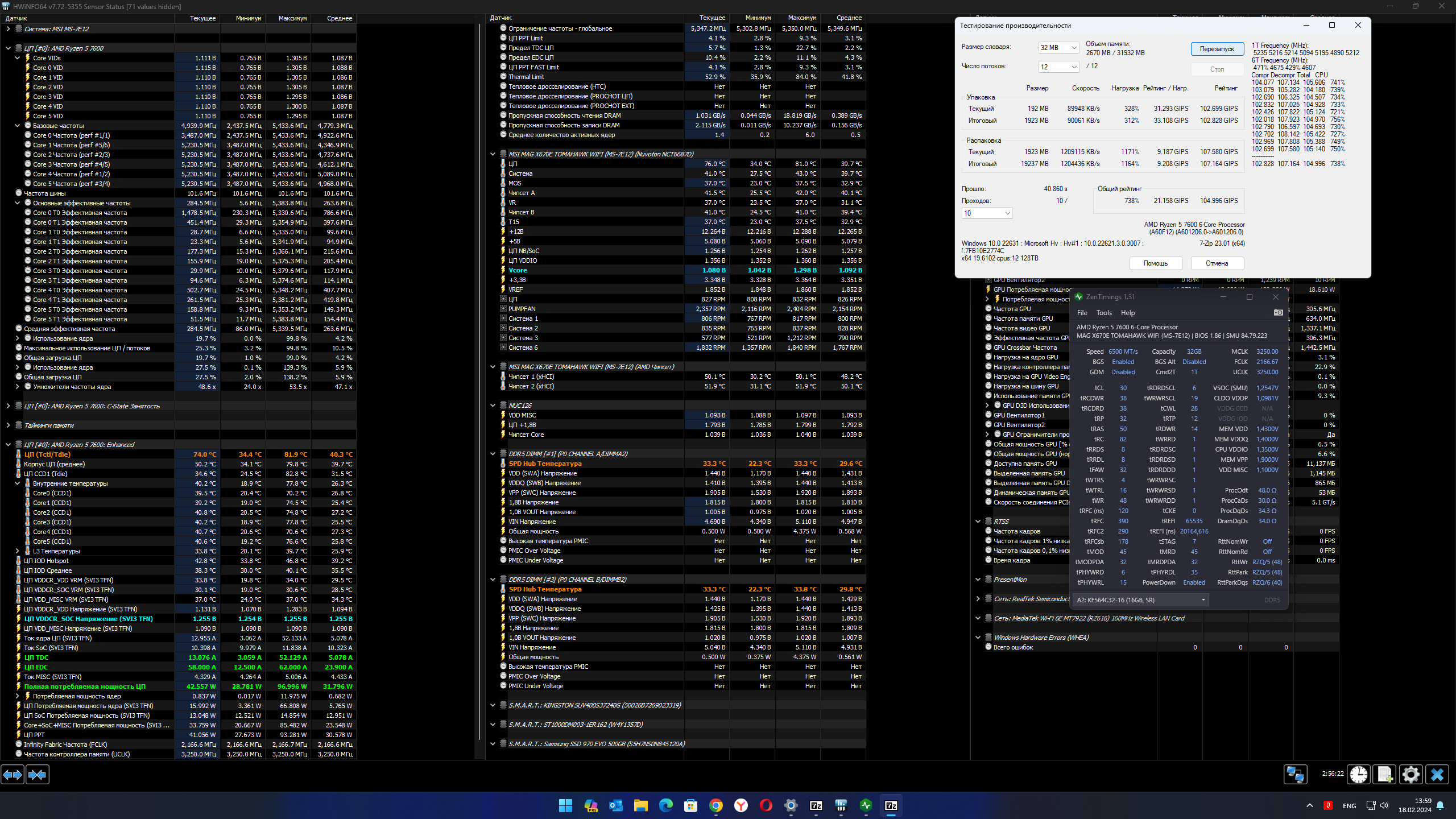
Task: Click the shrink columns inward arrows icon
Action: [x=38, y=774]
